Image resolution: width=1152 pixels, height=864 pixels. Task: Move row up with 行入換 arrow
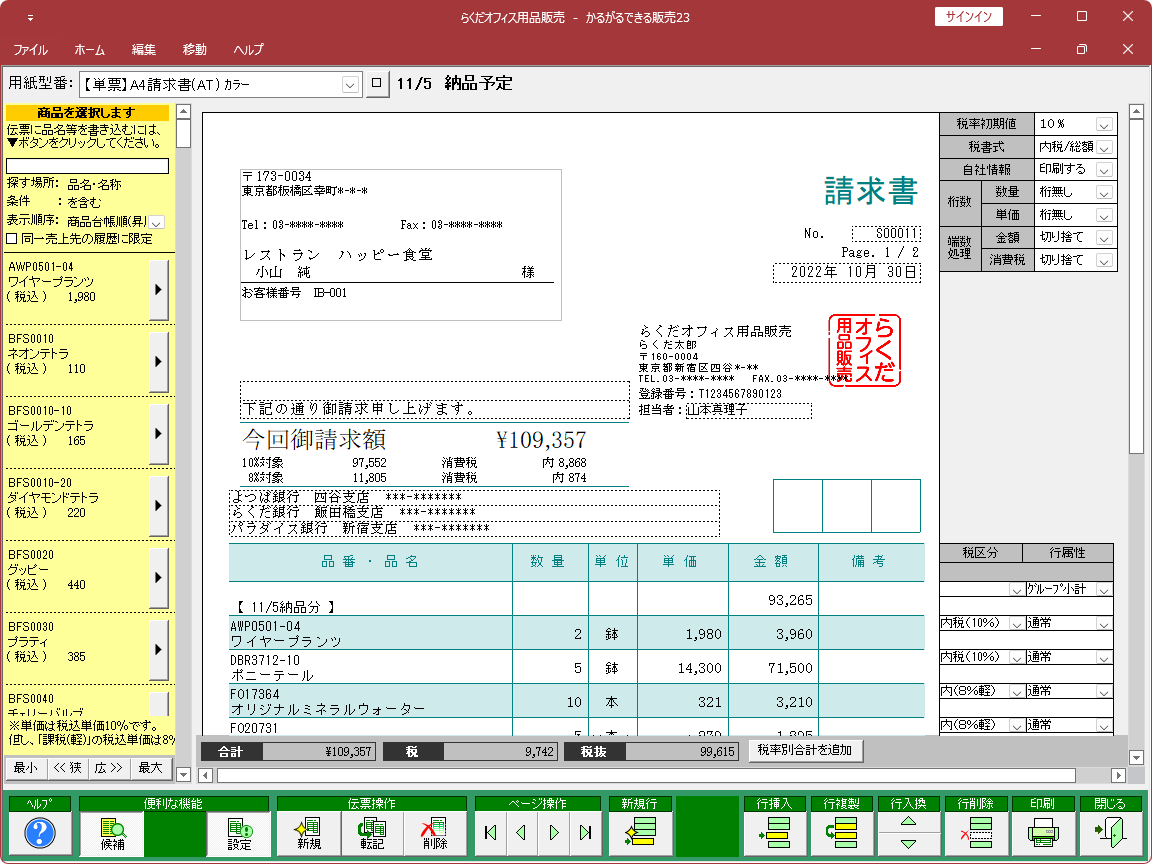click(x=909, y=822)
